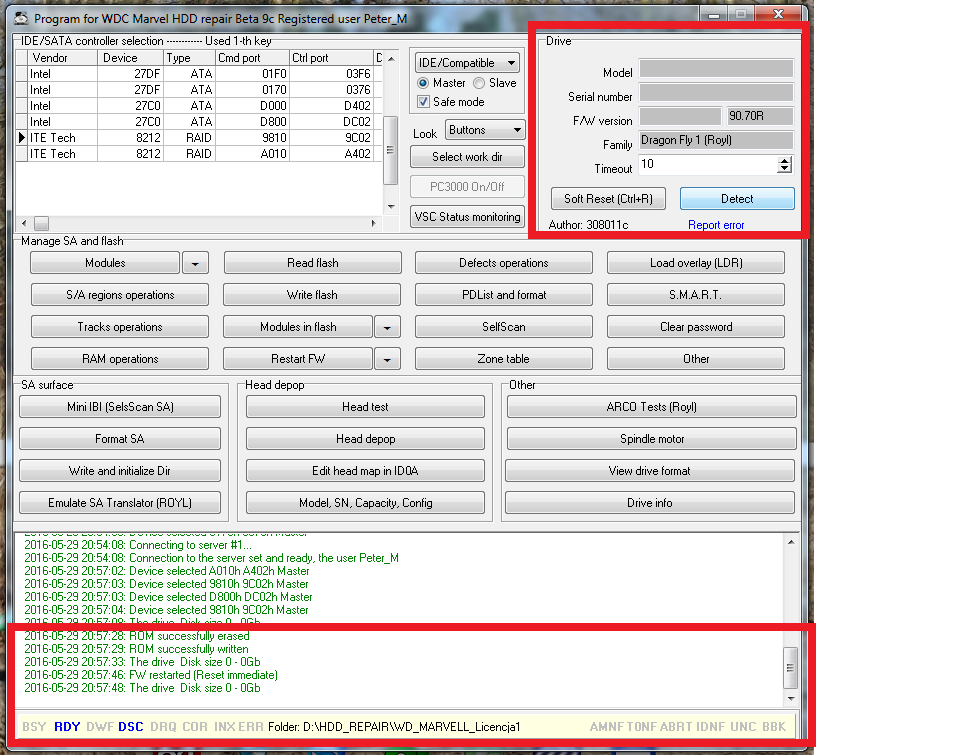Click the log scroll up arrow
960x755 pixels.
point(791,543)
